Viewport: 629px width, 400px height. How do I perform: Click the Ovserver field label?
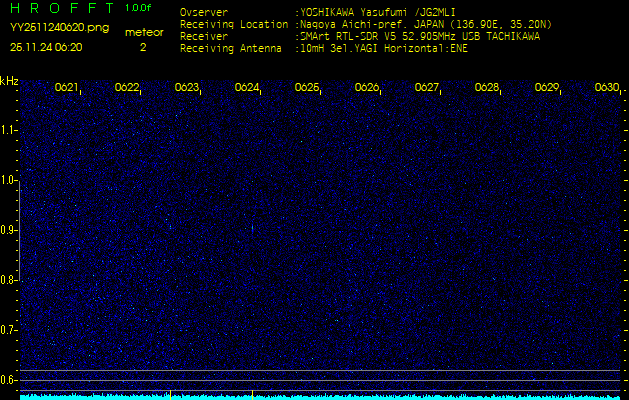[x=204, y=12]
